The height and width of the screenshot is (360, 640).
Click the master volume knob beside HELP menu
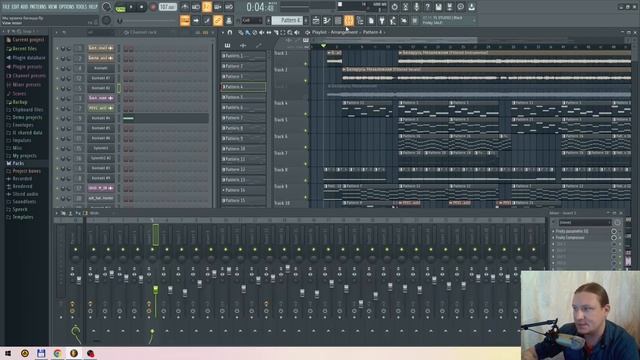[107, 7]
